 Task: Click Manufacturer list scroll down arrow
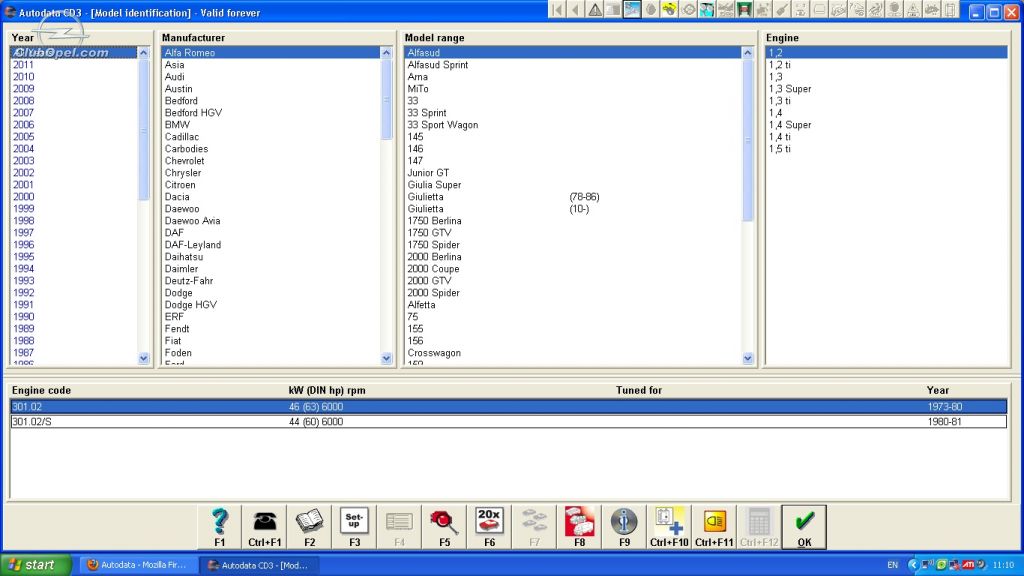pyautogui.click(x=386, y=358)
